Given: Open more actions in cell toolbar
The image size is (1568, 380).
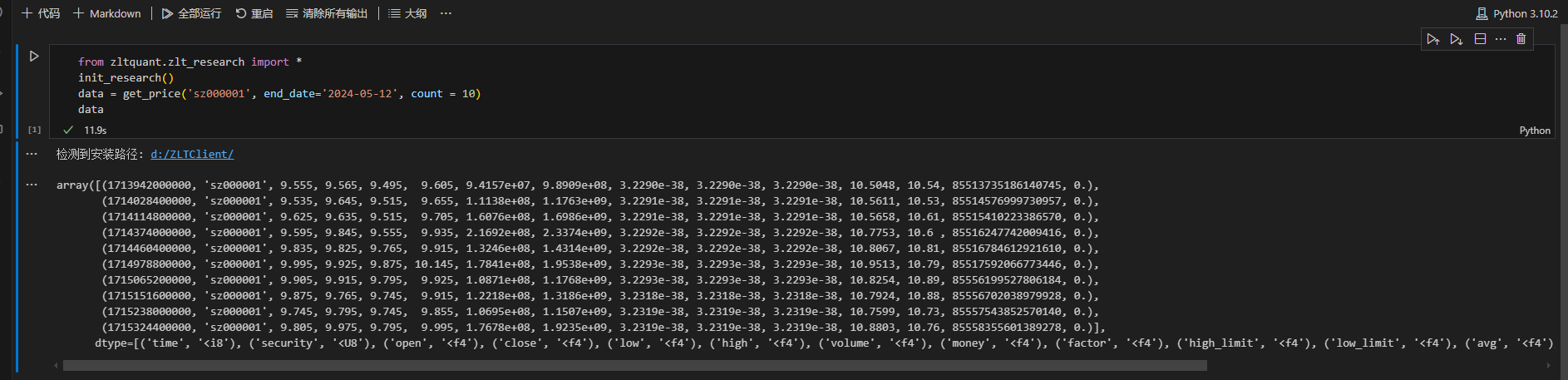Looking at the screenshot, I should click(x=1501, y=39).
